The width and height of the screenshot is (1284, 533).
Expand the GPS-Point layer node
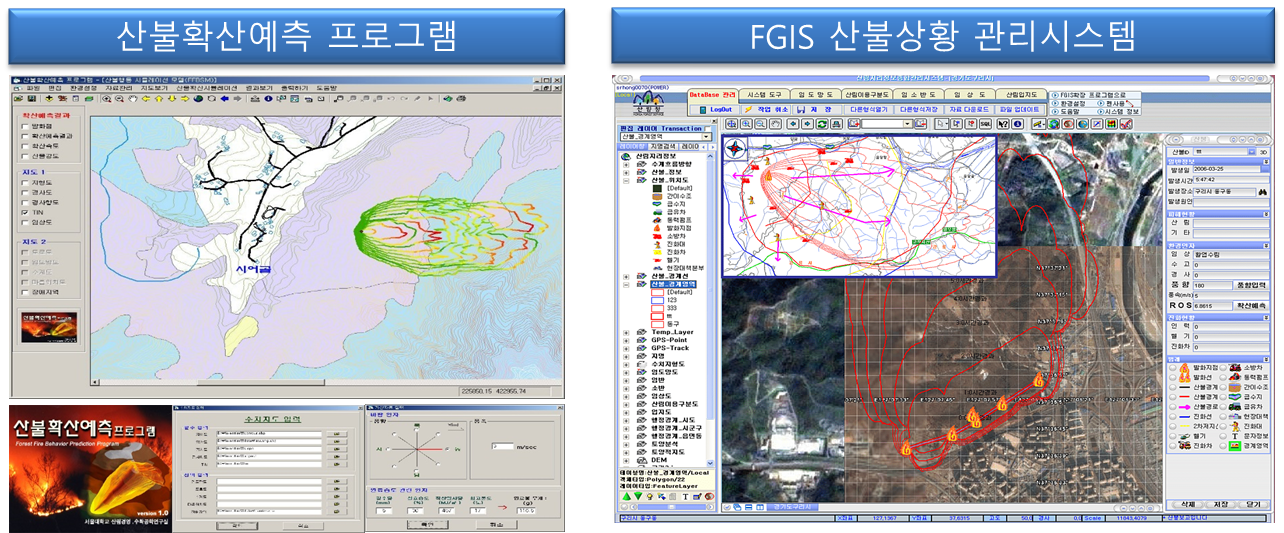[626, 341]
